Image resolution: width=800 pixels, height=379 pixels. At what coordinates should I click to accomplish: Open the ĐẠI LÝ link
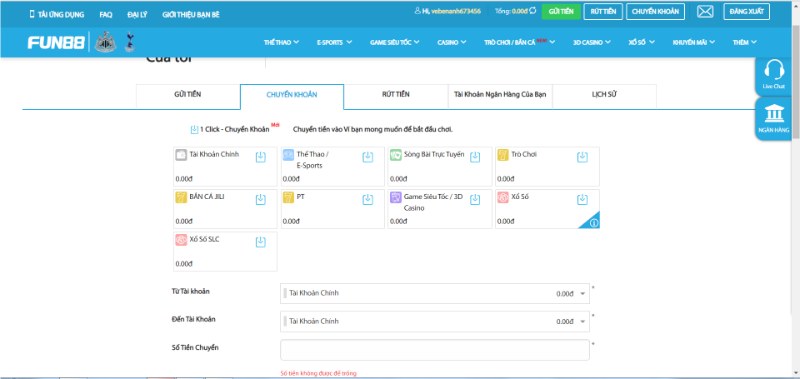137,15
